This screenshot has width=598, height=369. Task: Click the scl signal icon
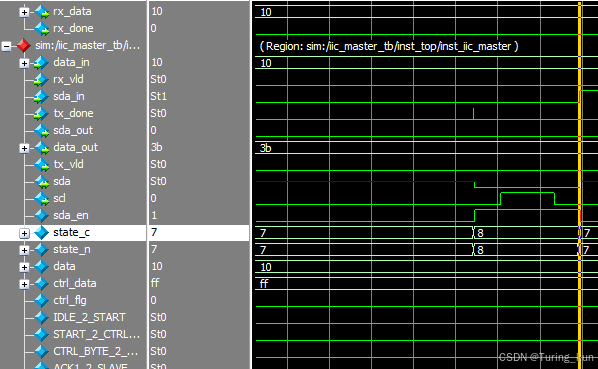(x=42, y=199)
